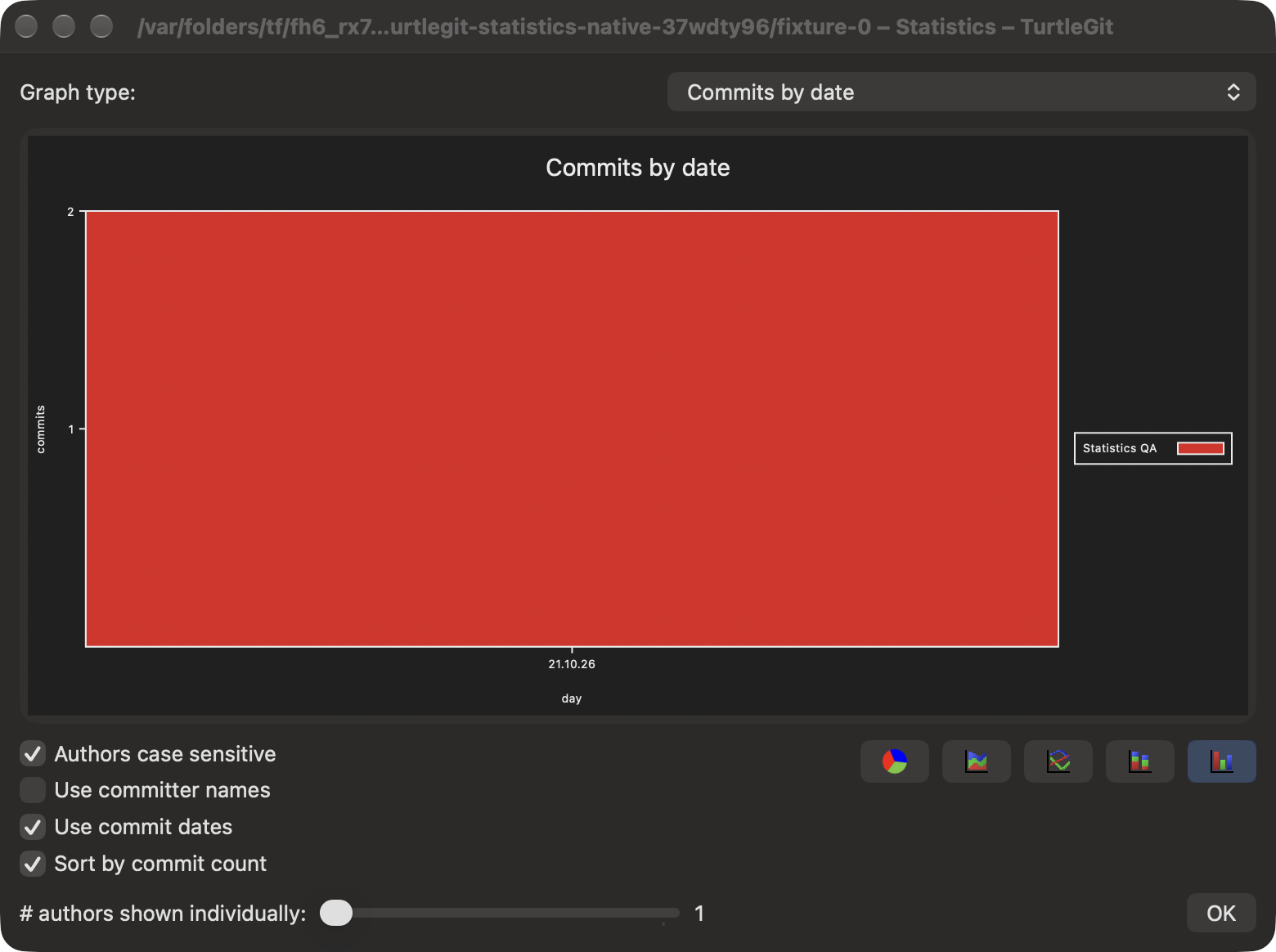Switch to stacked area graph view
The image size is (1276, 952).
pos(976,761)
